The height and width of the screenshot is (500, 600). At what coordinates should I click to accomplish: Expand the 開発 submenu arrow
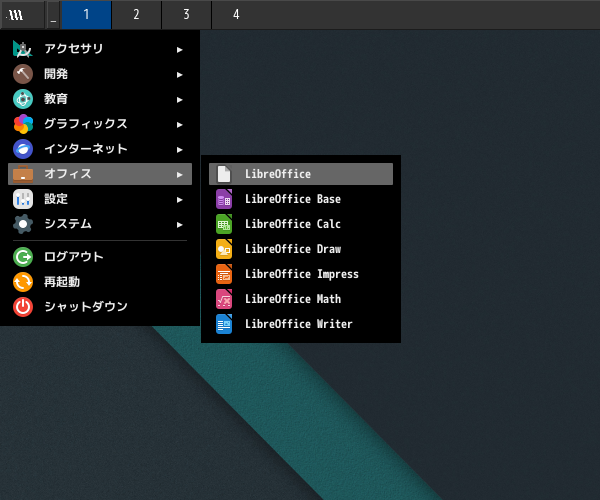click(x=179, y=75)
